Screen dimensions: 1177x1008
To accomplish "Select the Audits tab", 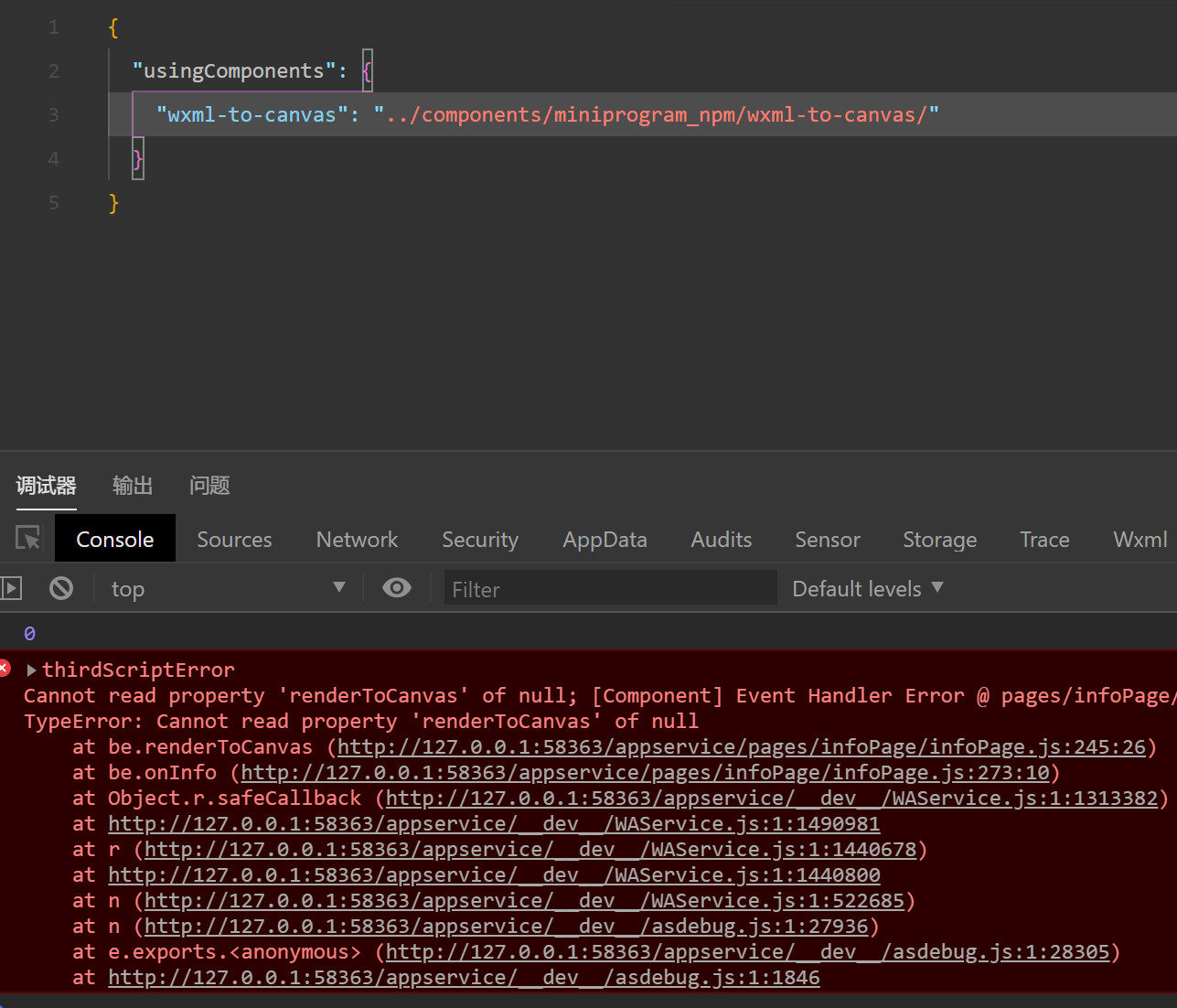I will coord(722,540).
